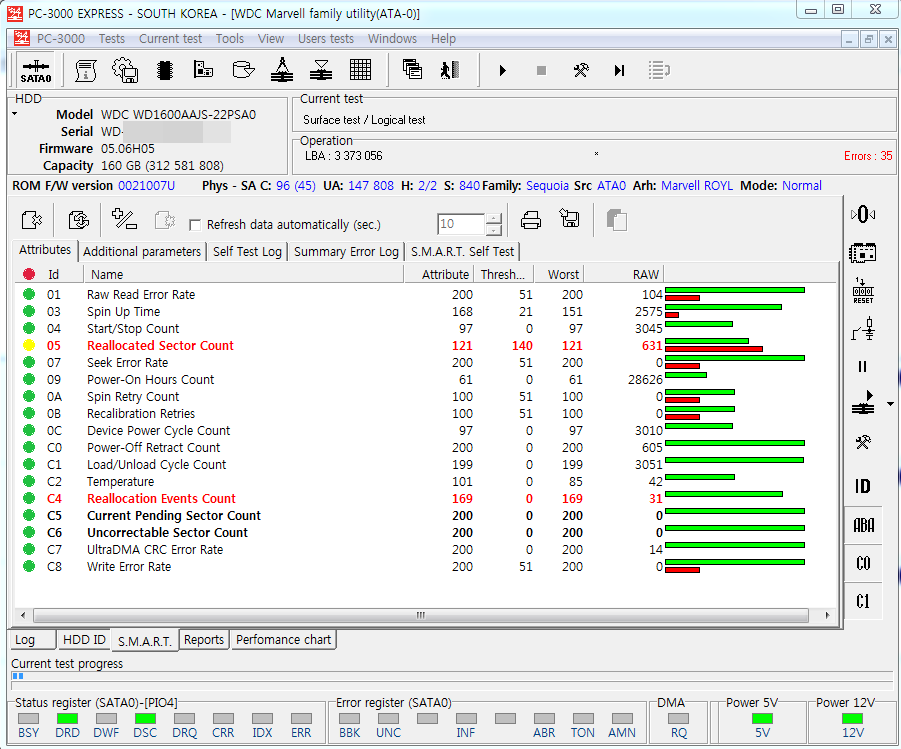901x749 pixels.
Task: Click the tasks list icon at toolbar end
Action: coord(659,70)
